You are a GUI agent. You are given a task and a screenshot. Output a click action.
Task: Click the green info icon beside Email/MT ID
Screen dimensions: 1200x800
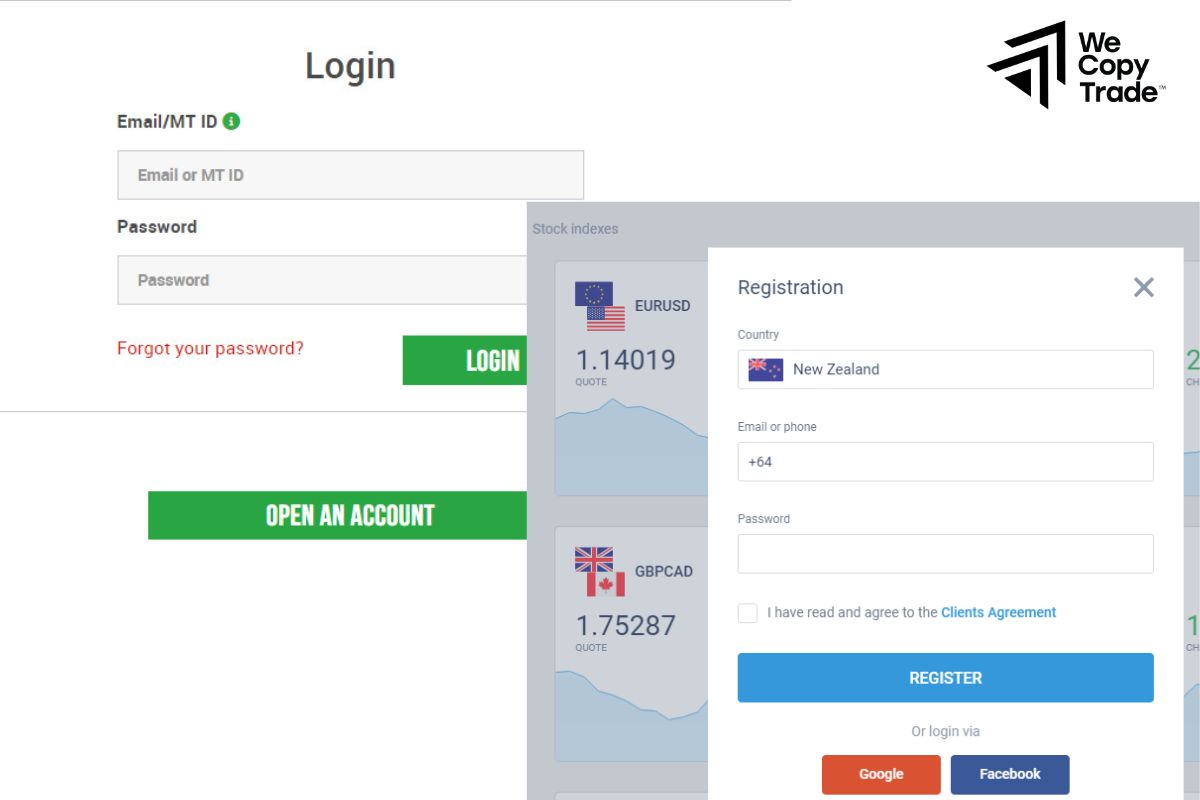point(231,121)
